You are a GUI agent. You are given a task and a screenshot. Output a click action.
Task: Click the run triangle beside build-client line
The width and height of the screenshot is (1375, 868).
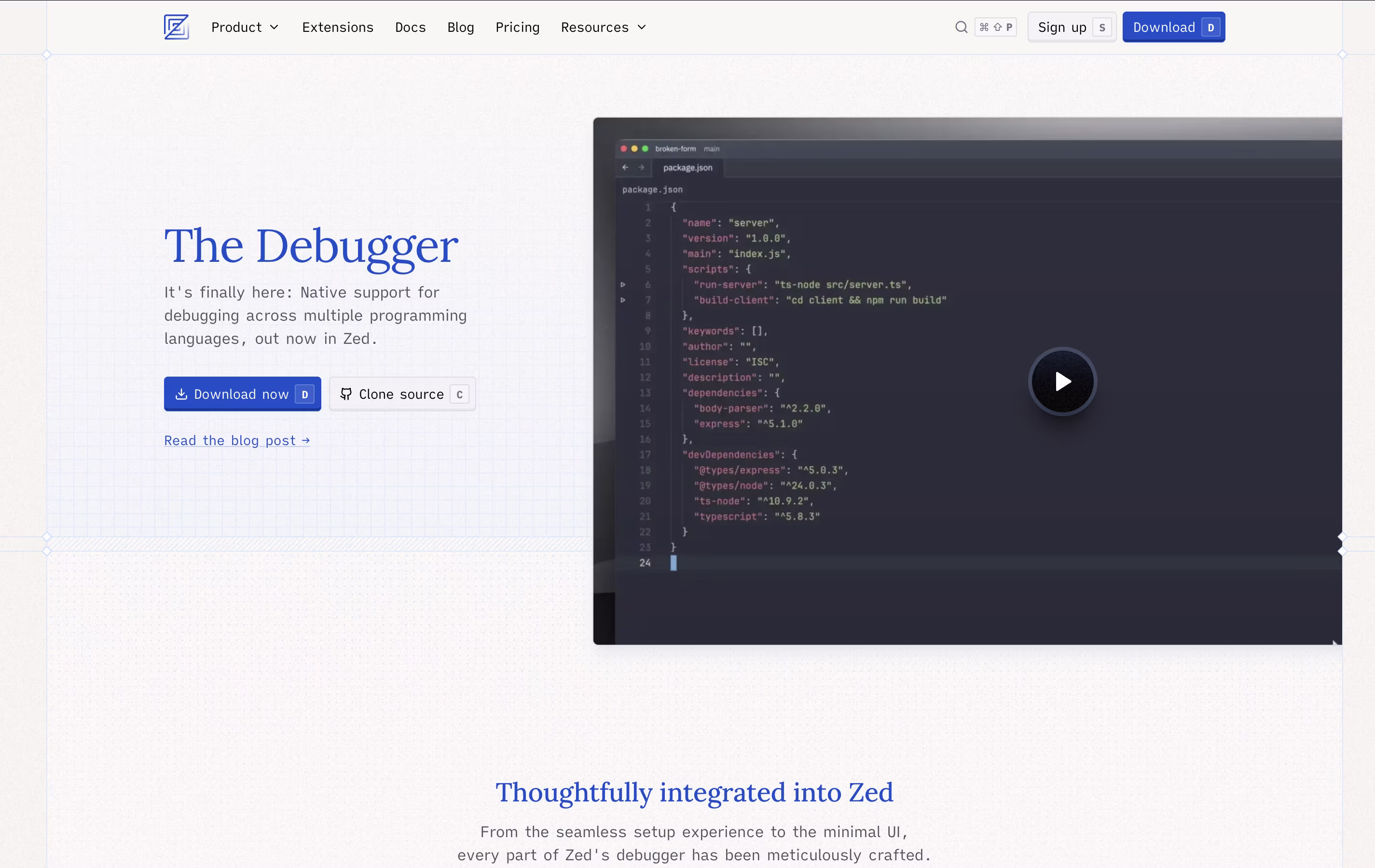[x=623, y=299]
